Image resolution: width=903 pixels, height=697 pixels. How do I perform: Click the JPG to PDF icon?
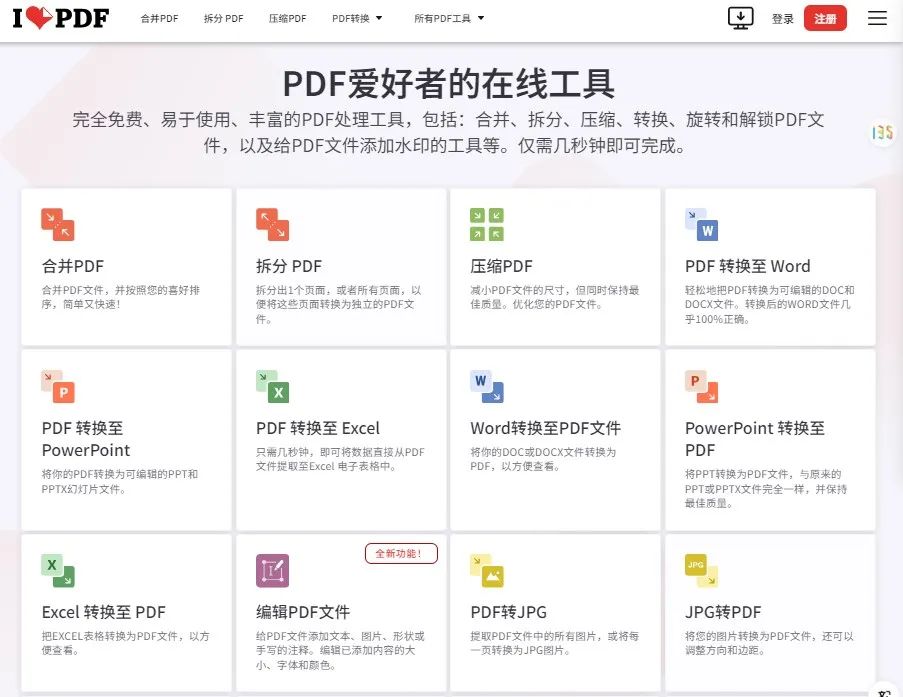pos(701,571)
